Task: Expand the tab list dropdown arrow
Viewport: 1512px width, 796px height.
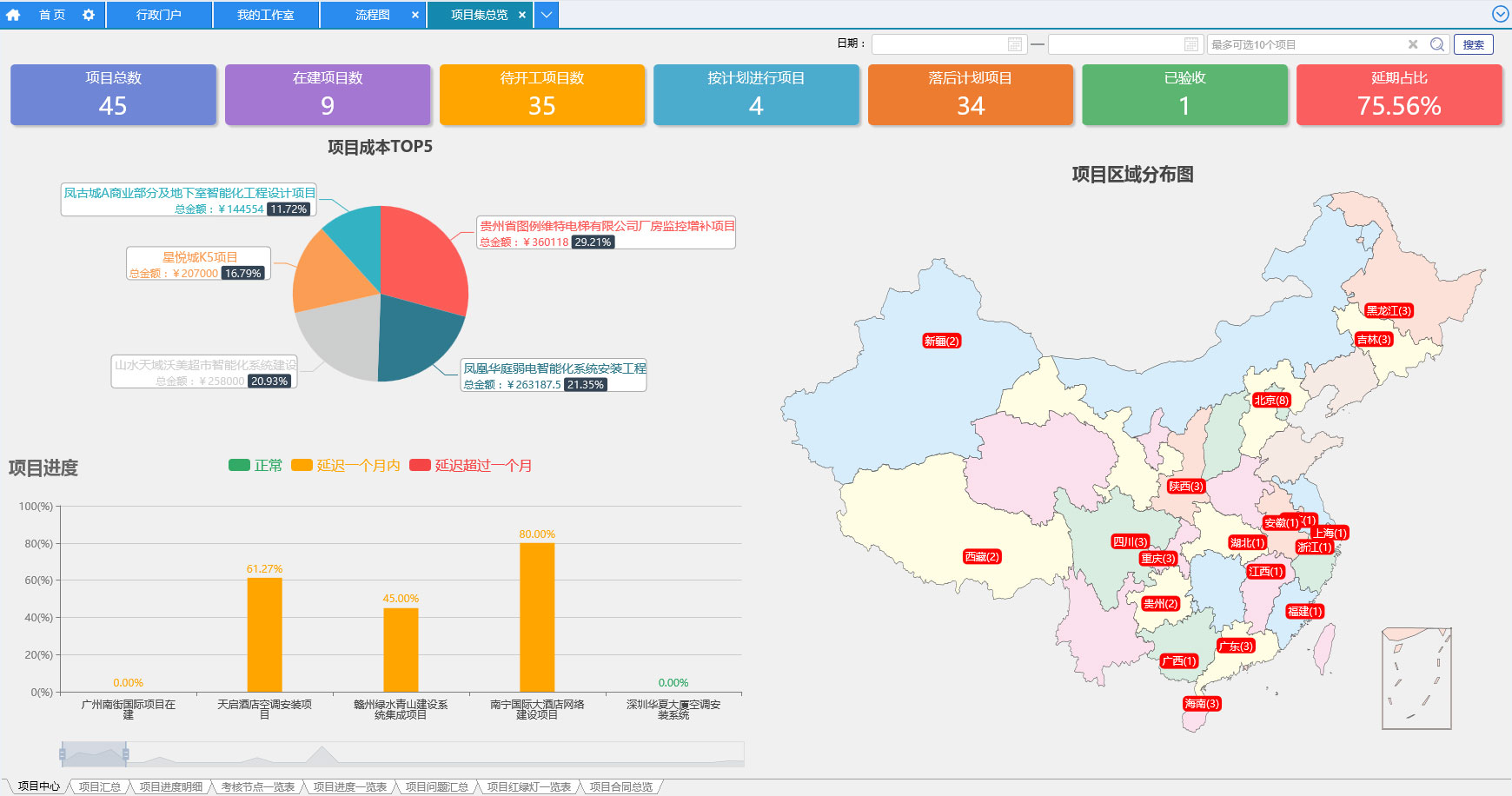Action: (x=546, y=15)
